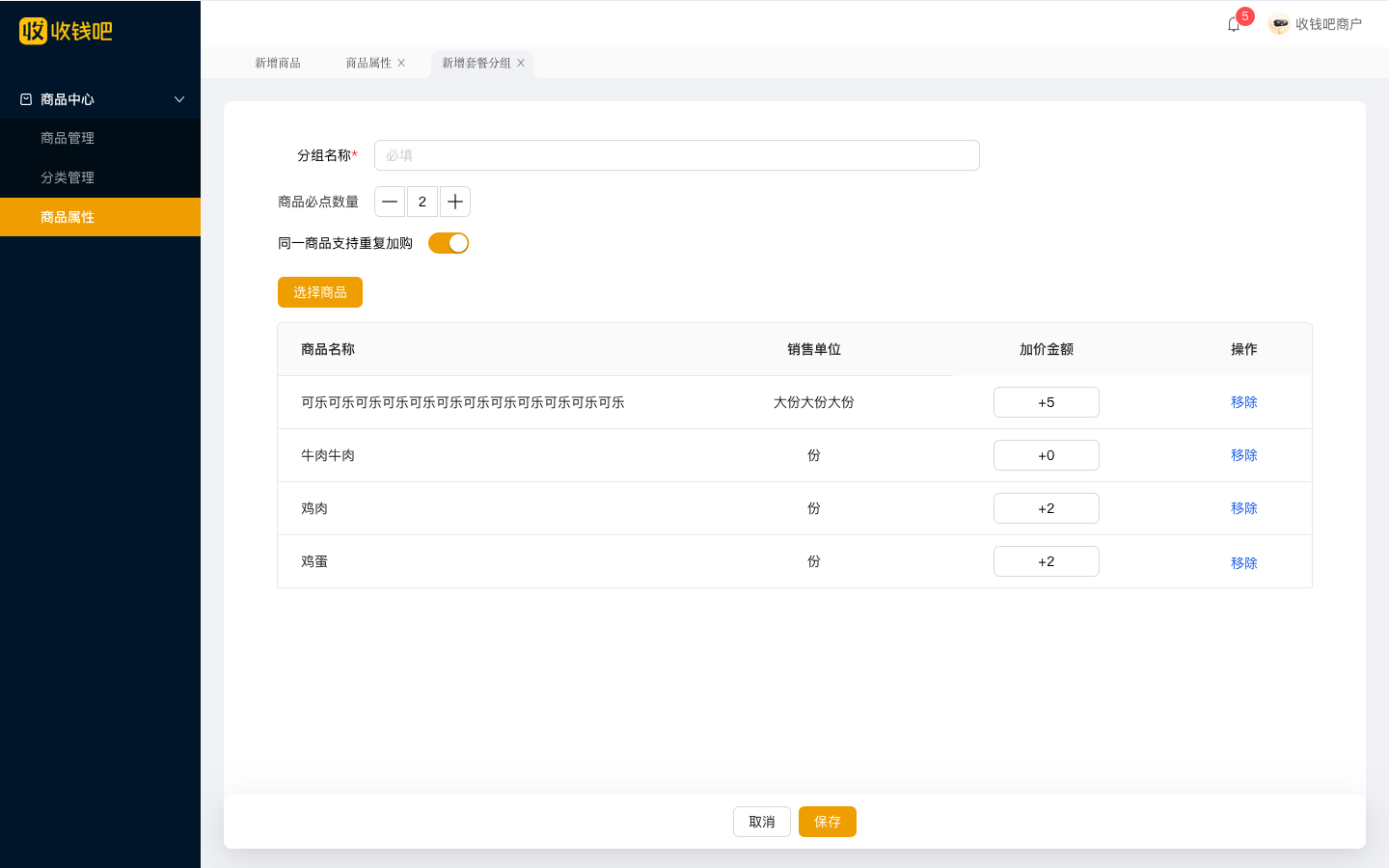Edit the +2 markup for 鸡肉
The width and height of the screenshot is (1389, 868).
coord(1047,508)
